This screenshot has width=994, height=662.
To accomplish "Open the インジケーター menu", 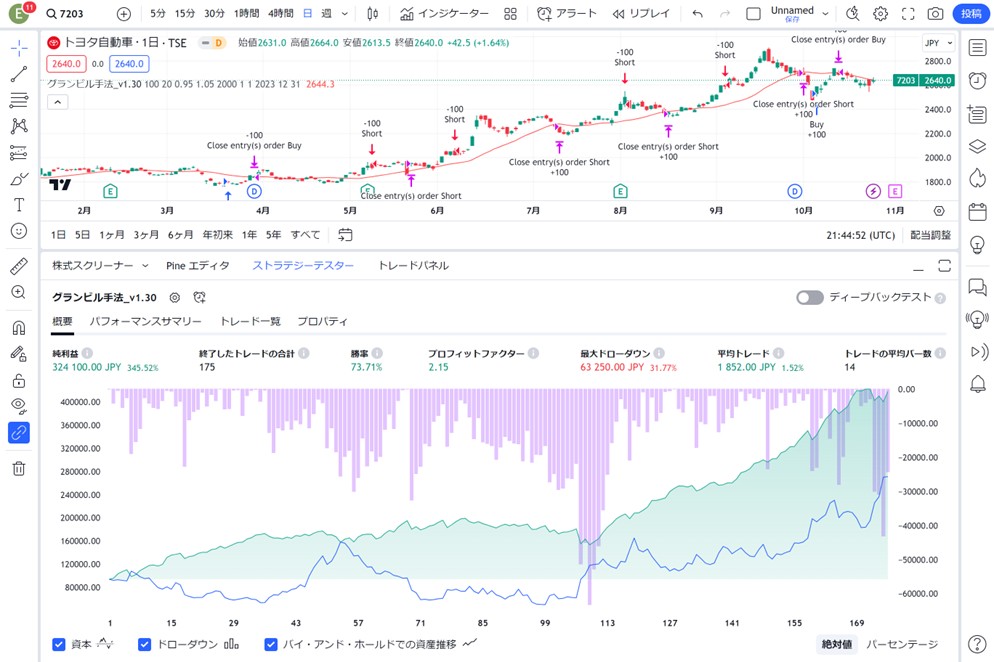I will [444, 14].
